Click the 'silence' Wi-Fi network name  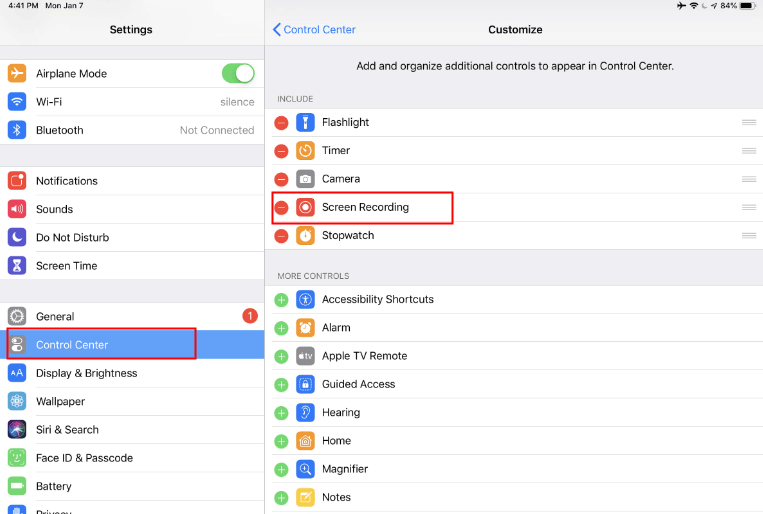click(x=237, y=102)
